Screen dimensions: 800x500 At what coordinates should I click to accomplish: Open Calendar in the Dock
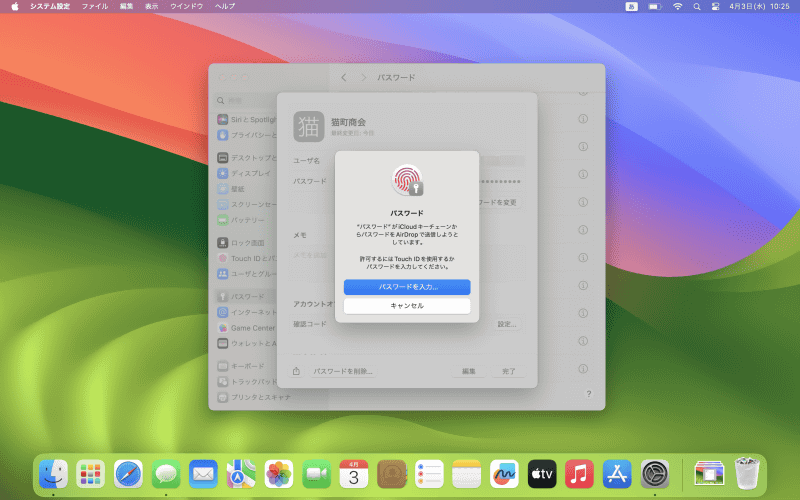pyautogui.click(x=354, y=474)
